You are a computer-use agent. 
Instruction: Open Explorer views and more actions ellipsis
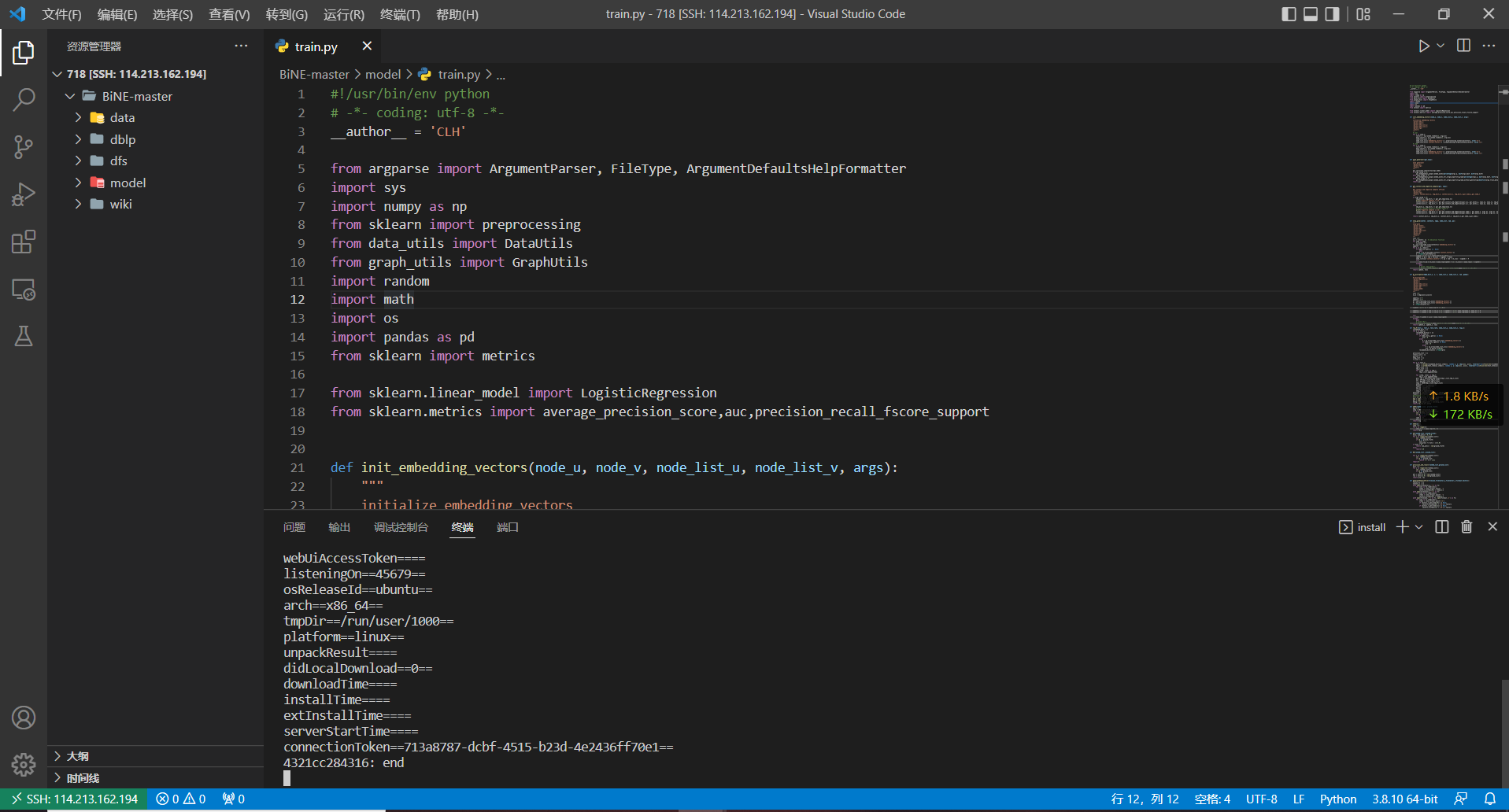coord(241,46)
